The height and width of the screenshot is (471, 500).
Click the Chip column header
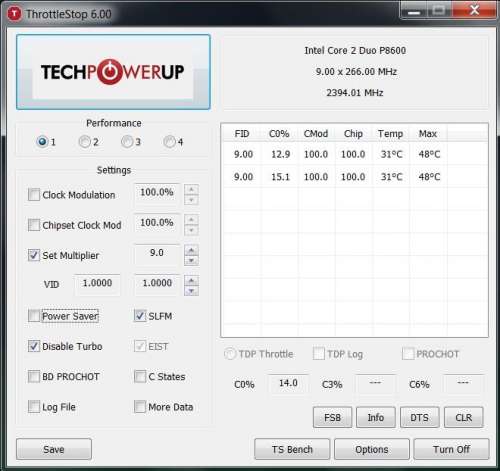[353, 134]
